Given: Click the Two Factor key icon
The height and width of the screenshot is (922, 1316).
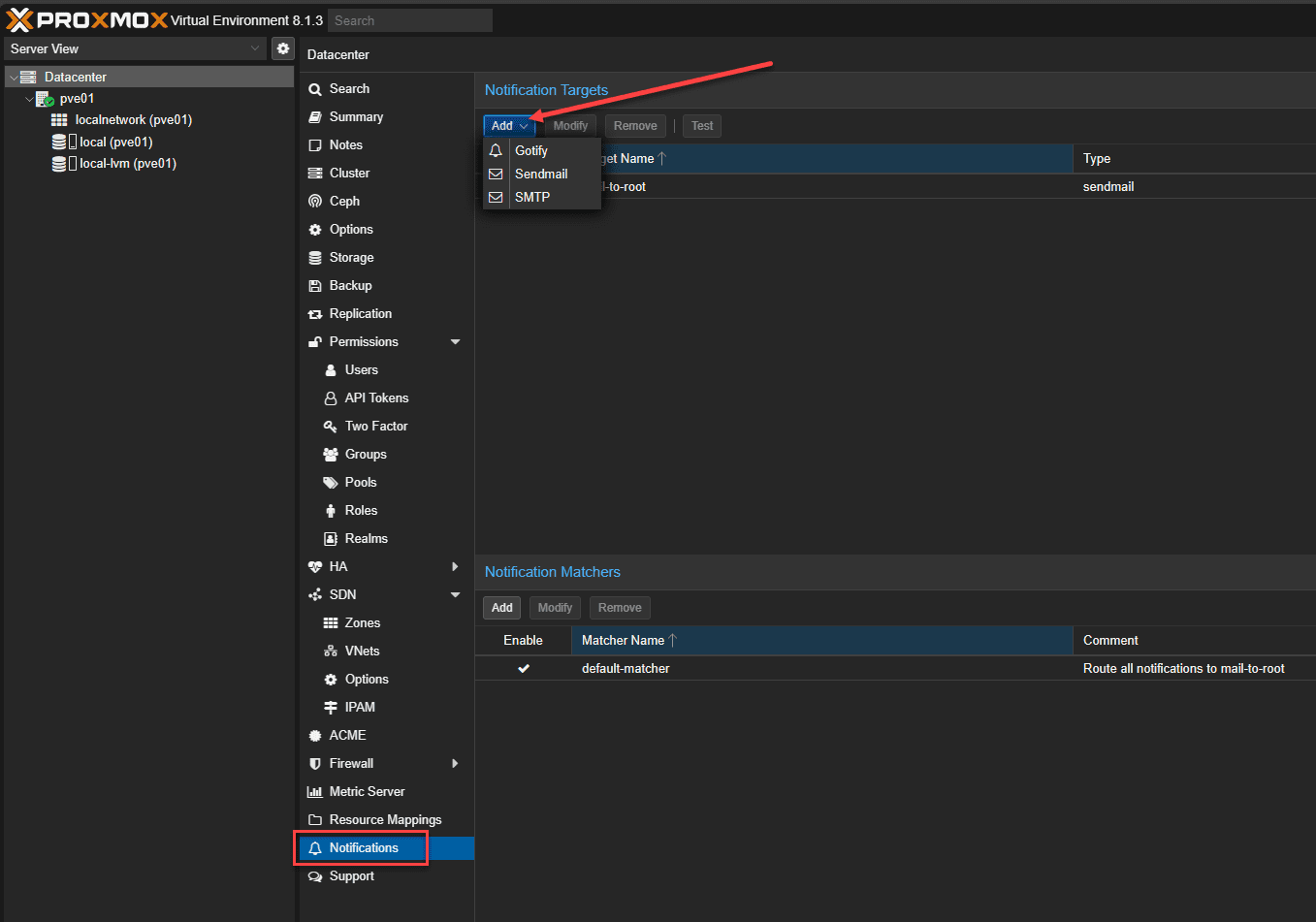Looking at the screenshot, I should 331,427.
